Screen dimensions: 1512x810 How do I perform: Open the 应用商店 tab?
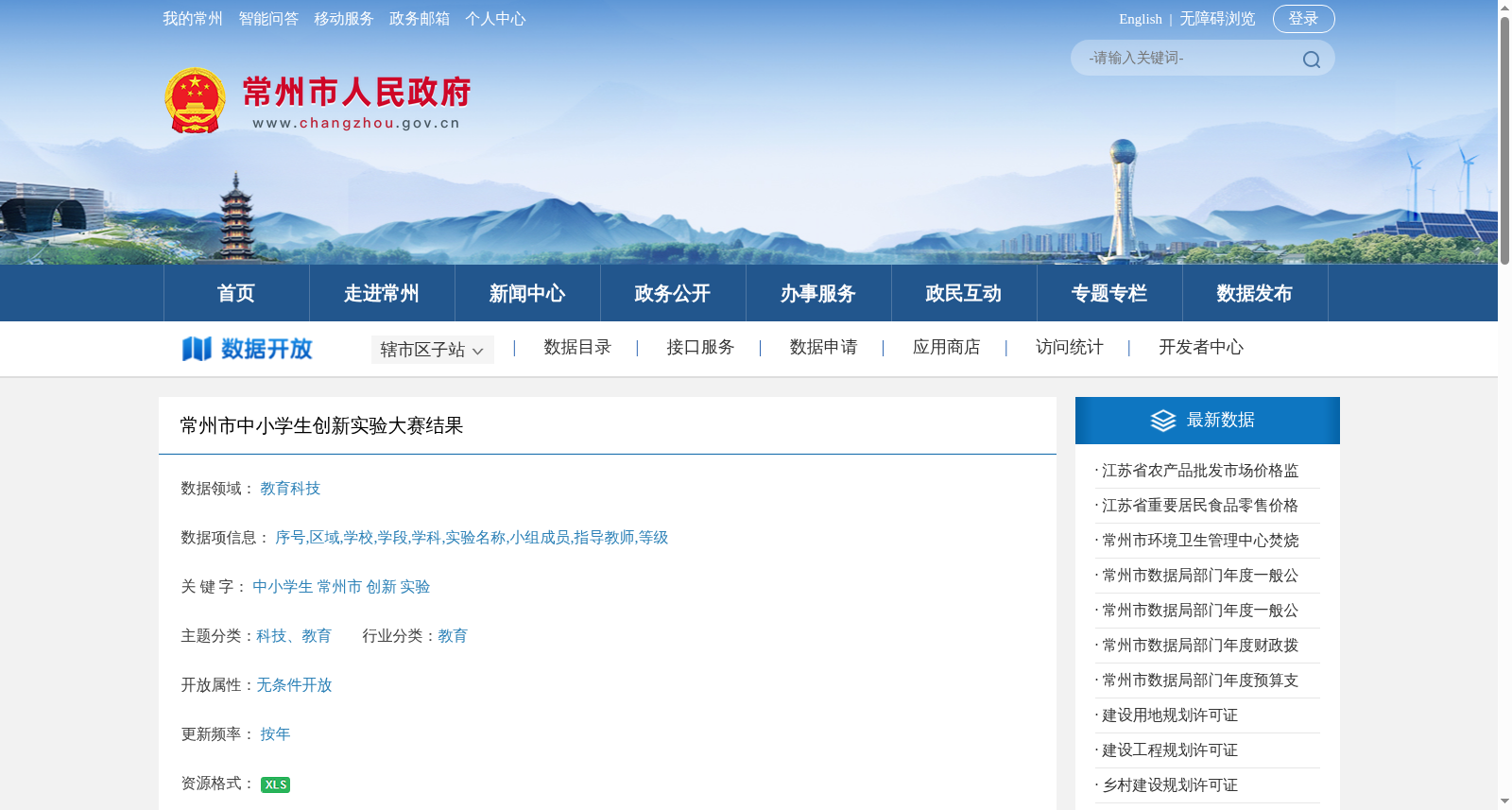click(946, 347)
